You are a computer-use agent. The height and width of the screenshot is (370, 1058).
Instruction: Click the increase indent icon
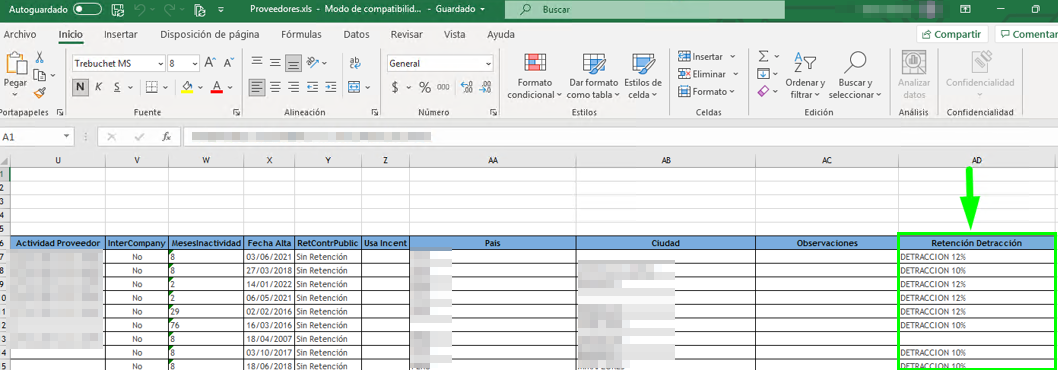click(330, 87)
